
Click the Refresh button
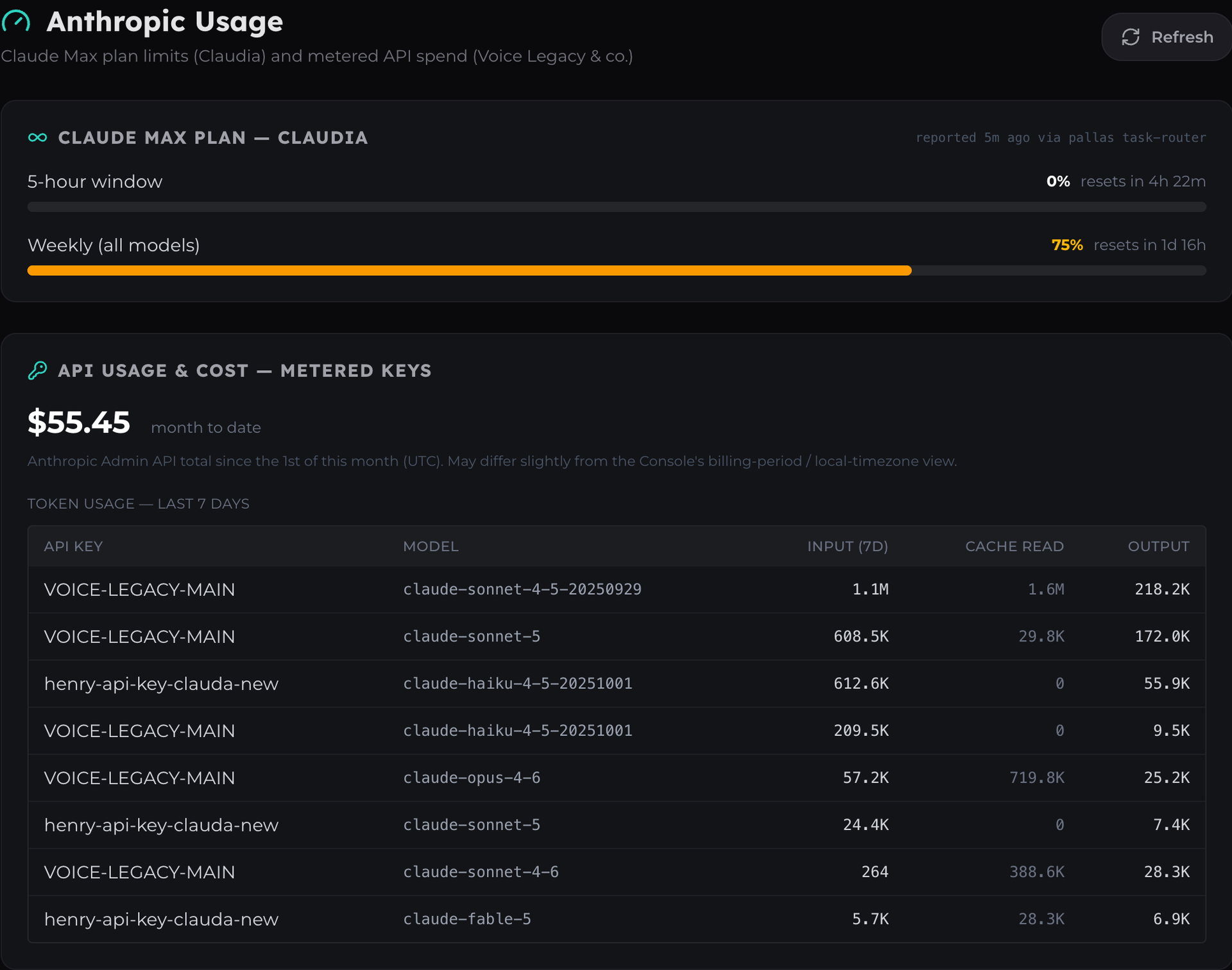click(x=1167, y=37)
